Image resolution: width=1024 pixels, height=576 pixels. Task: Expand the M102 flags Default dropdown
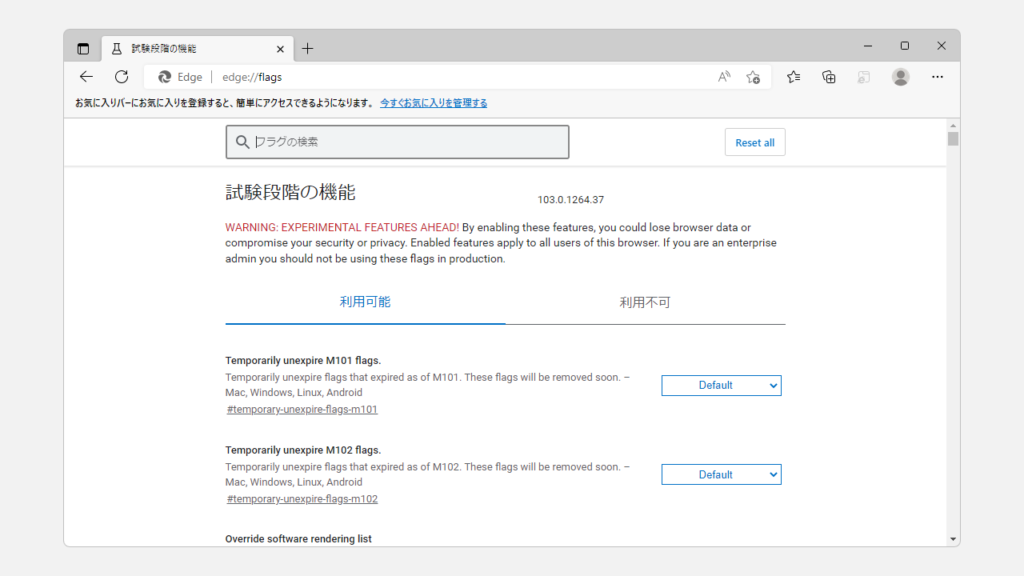(x=721, y=475)
